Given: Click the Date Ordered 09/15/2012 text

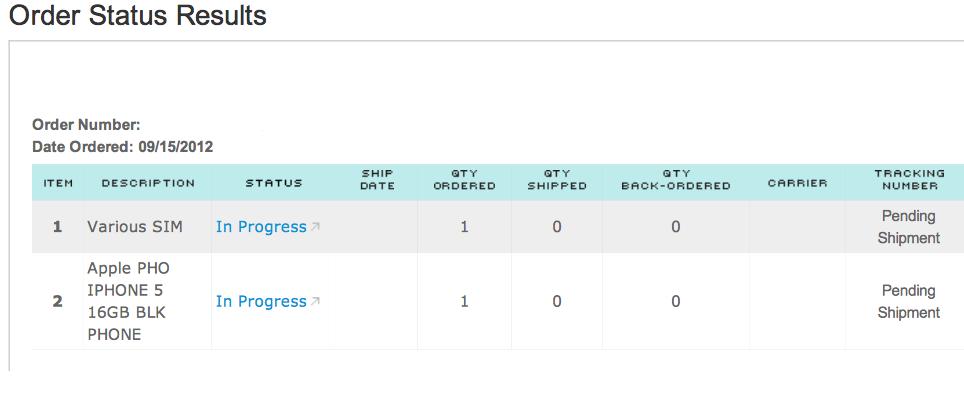Looking at the screenshot, I should coord(122,147).
